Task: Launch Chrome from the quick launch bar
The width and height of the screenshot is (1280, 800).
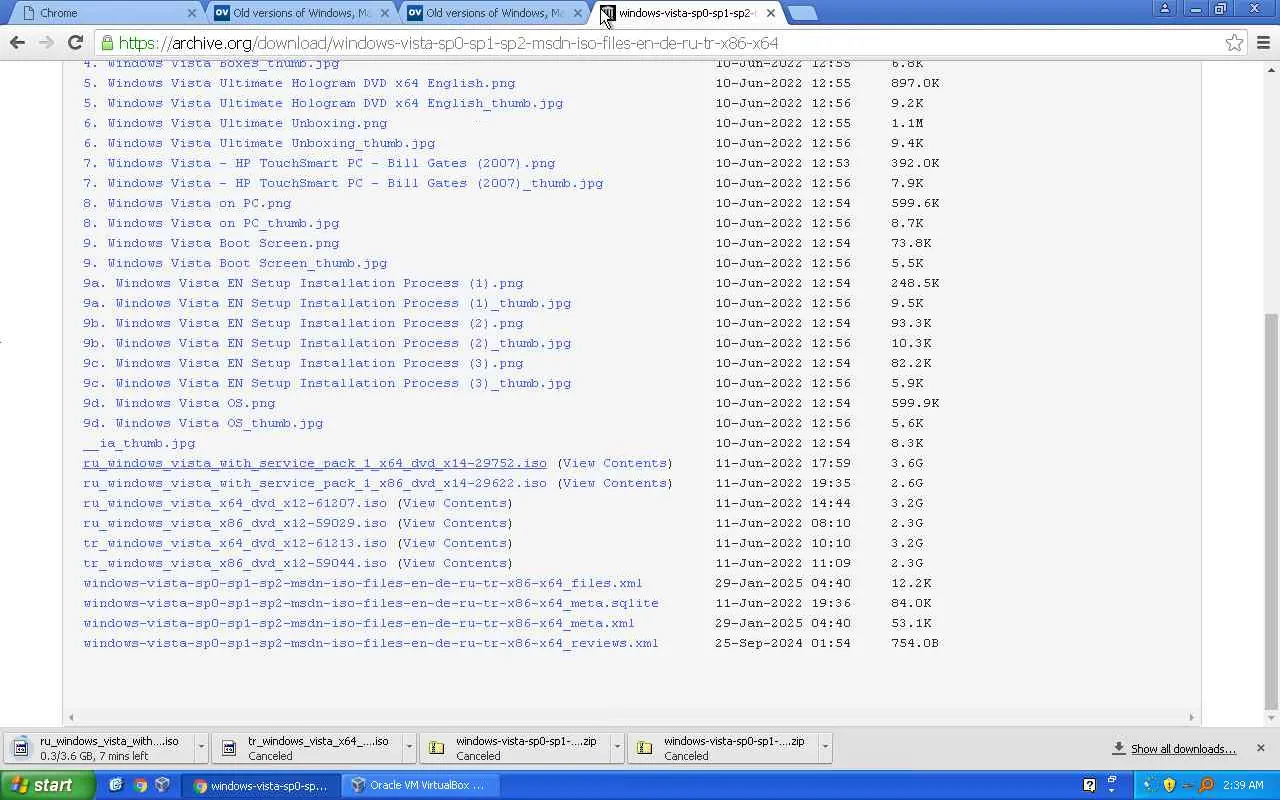Action: 140,785
